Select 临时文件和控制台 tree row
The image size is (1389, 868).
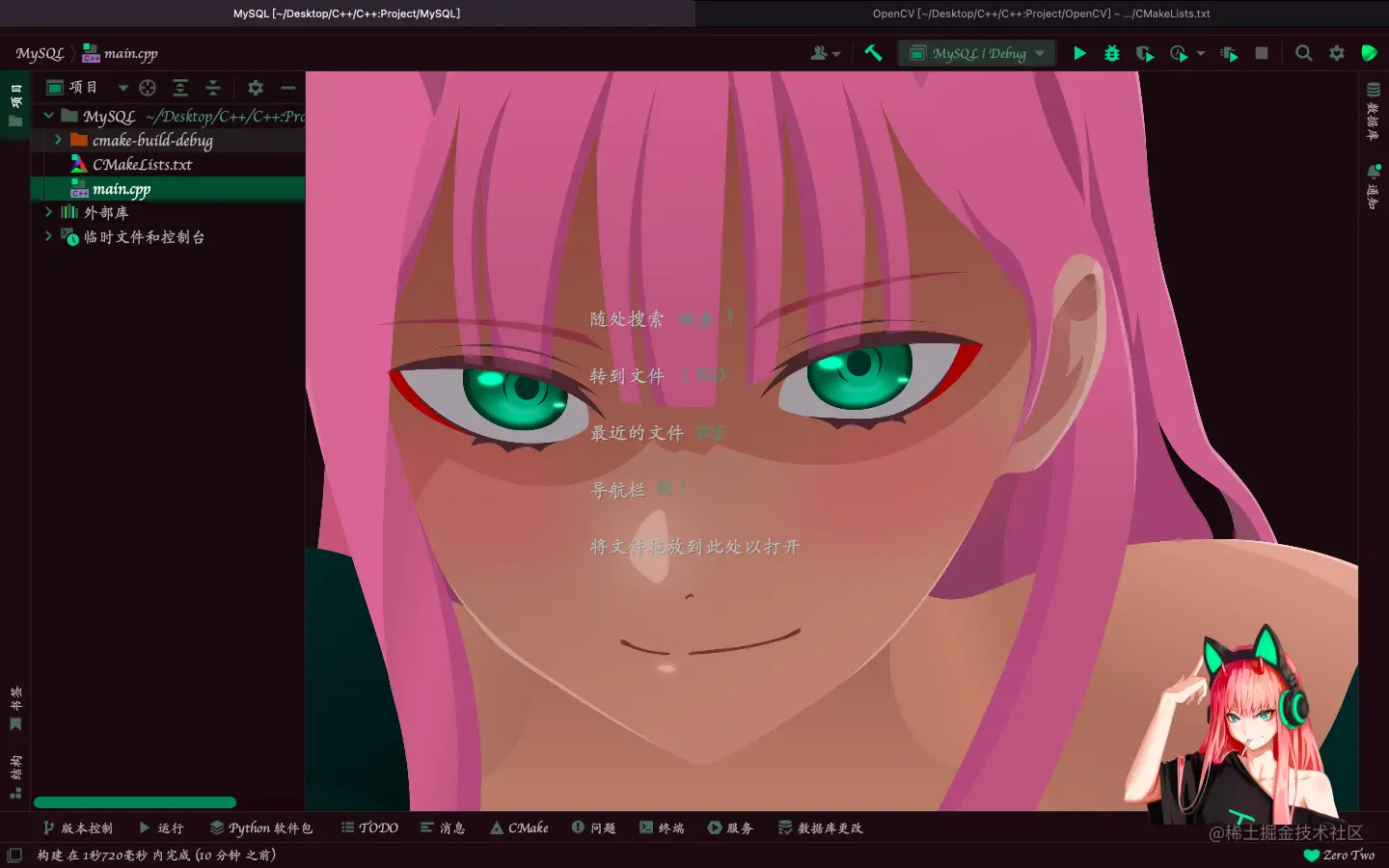pyautogui.click(x=168, y=236)
